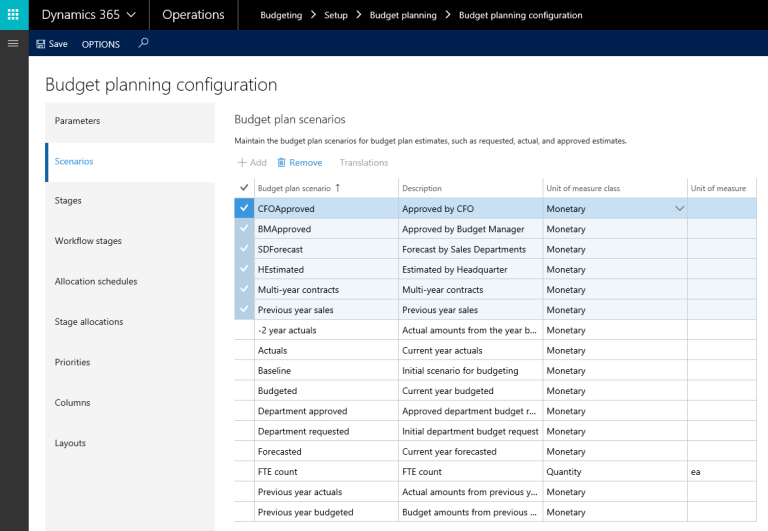Click the Translations button
The width and height of the screenshot is (768, 531).
coord(364,162)
